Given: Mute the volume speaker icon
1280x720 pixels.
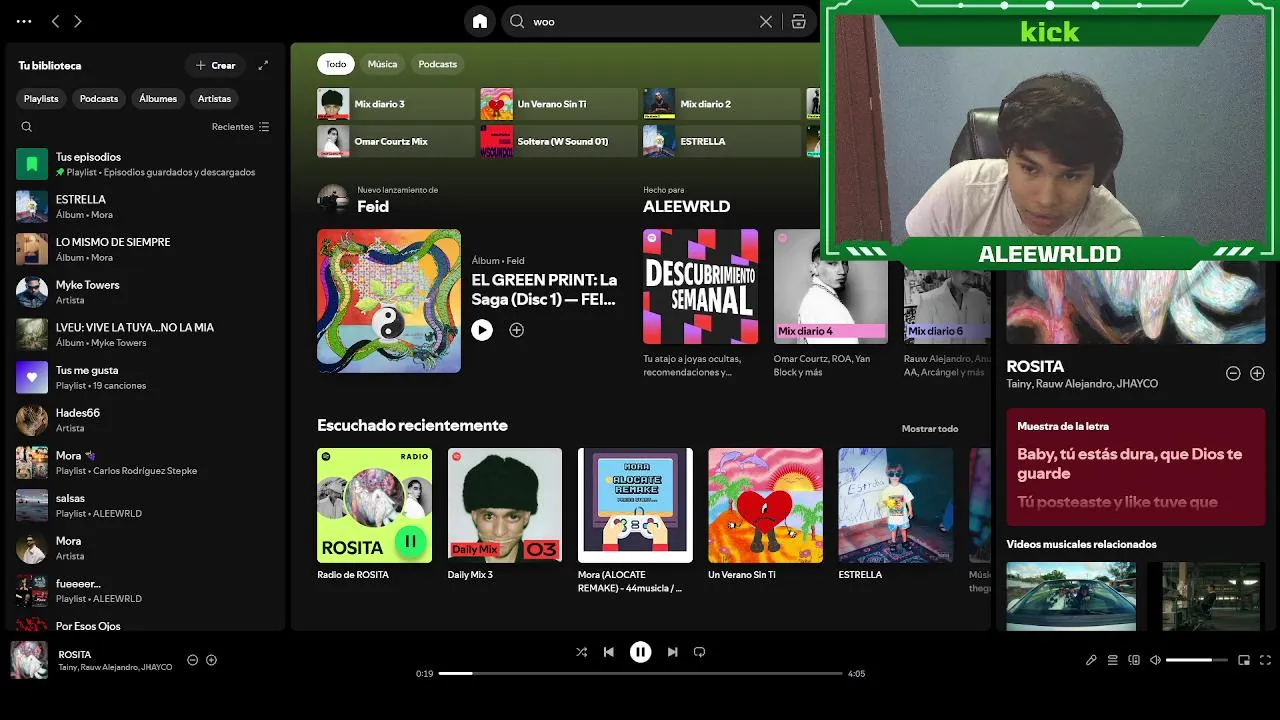Looking at the screenshot, I should point(1155,660).
